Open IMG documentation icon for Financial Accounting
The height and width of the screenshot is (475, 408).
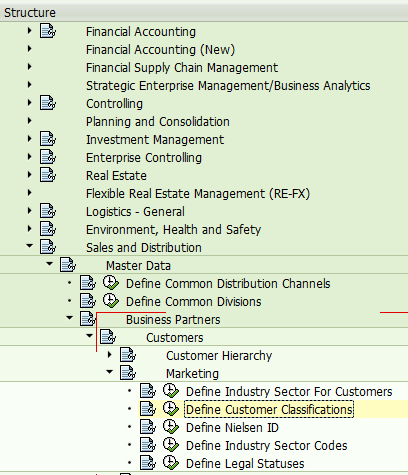click(x=48, y=31)
